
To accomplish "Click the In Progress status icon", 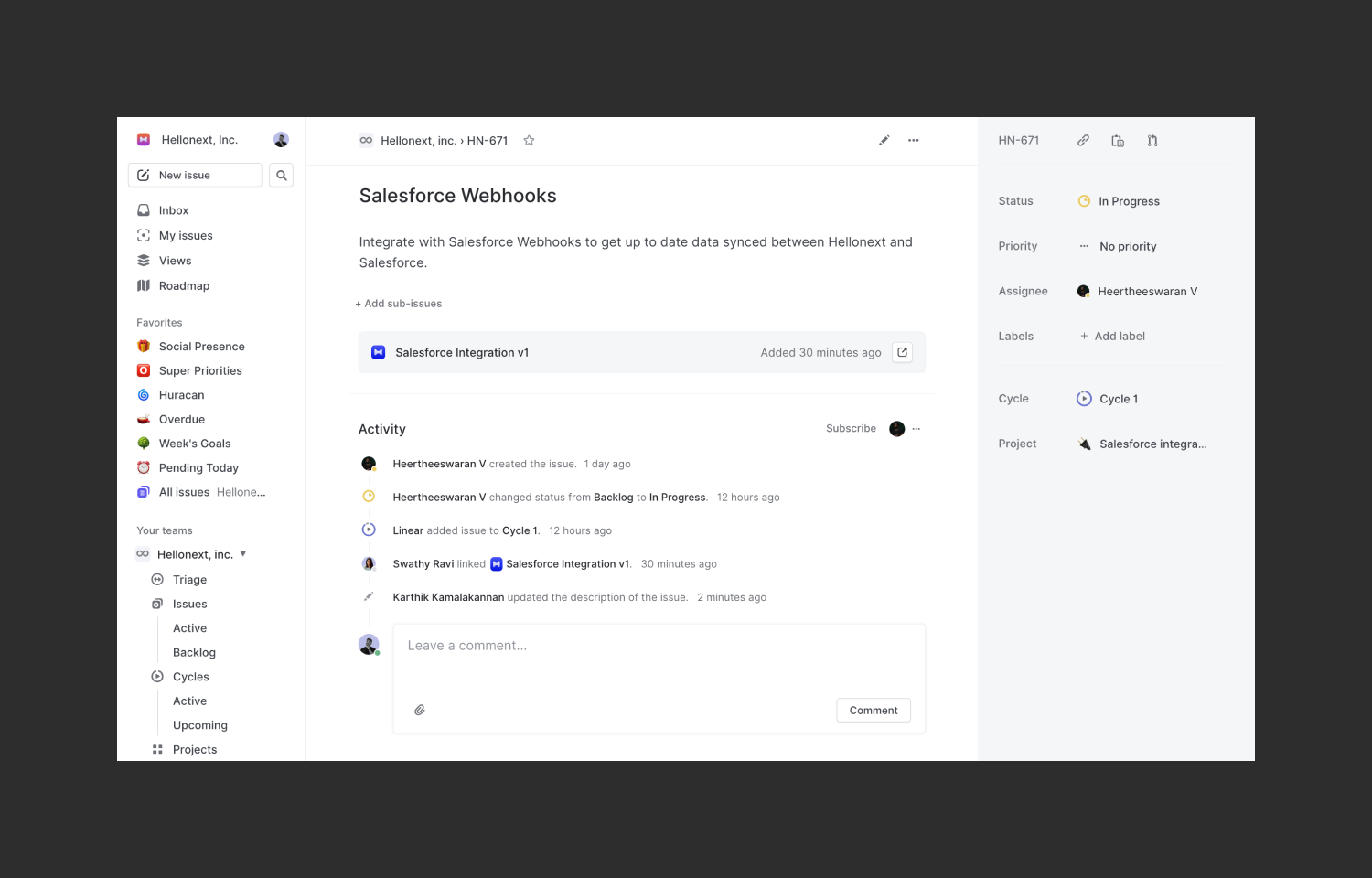I will pyautogui.click(x=1084, y=201).
